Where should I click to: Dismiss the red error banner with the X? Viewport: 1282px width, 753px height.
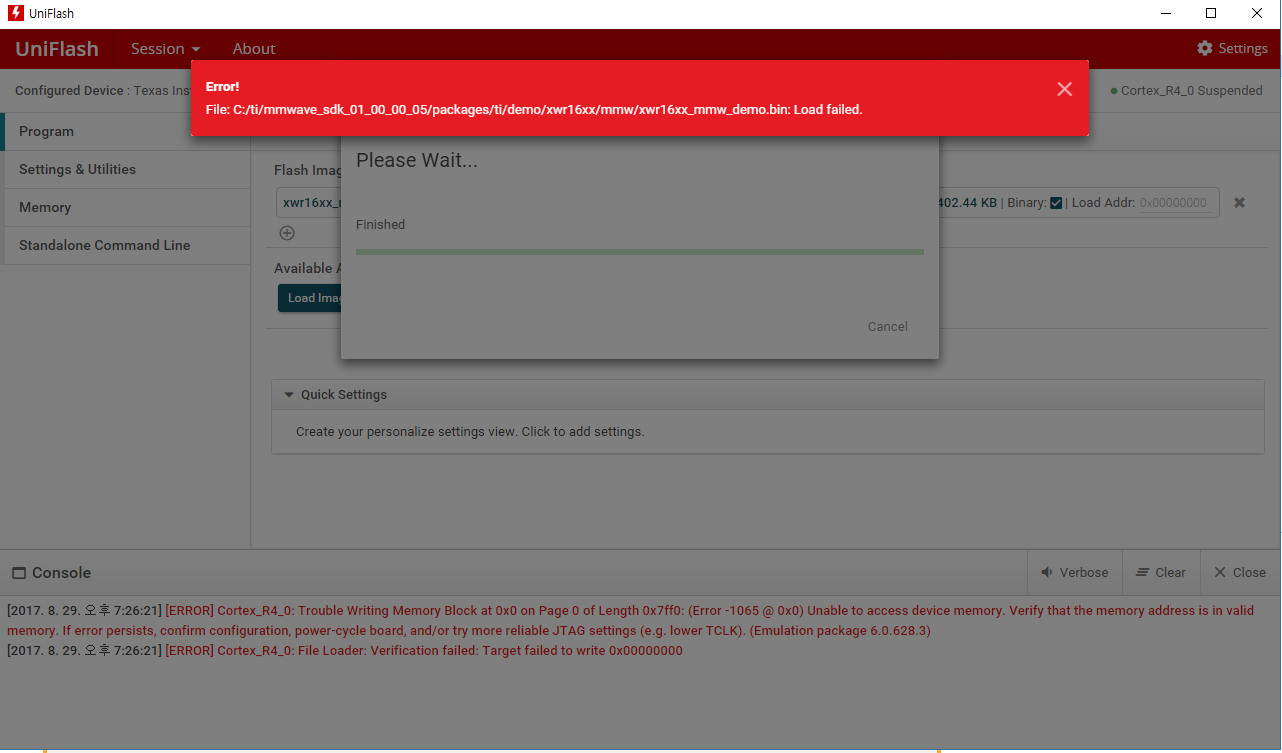[x=1064, y=89]
